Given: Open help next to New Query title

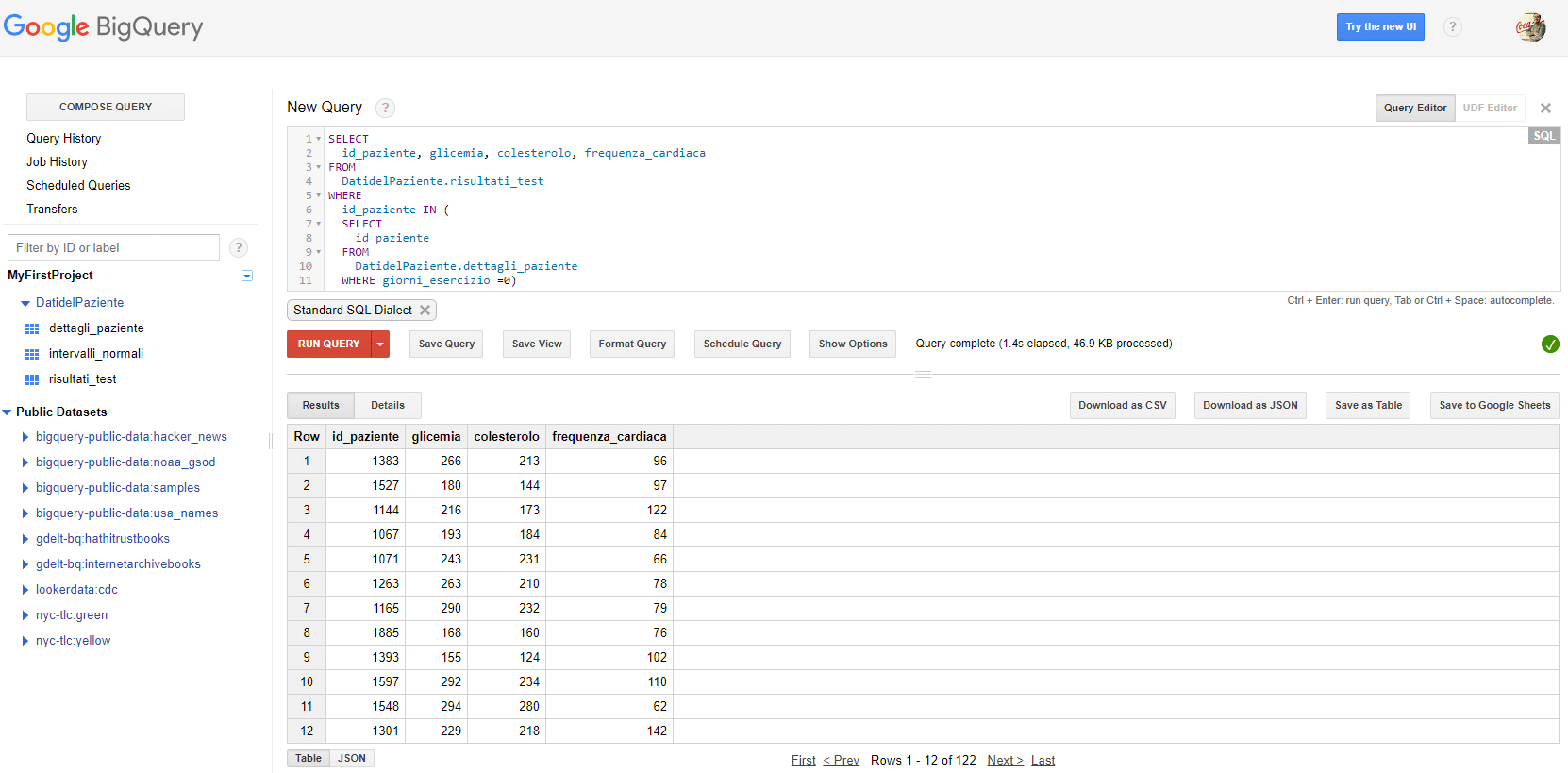Looking at the screenshot, I should (x=385, y=108).
